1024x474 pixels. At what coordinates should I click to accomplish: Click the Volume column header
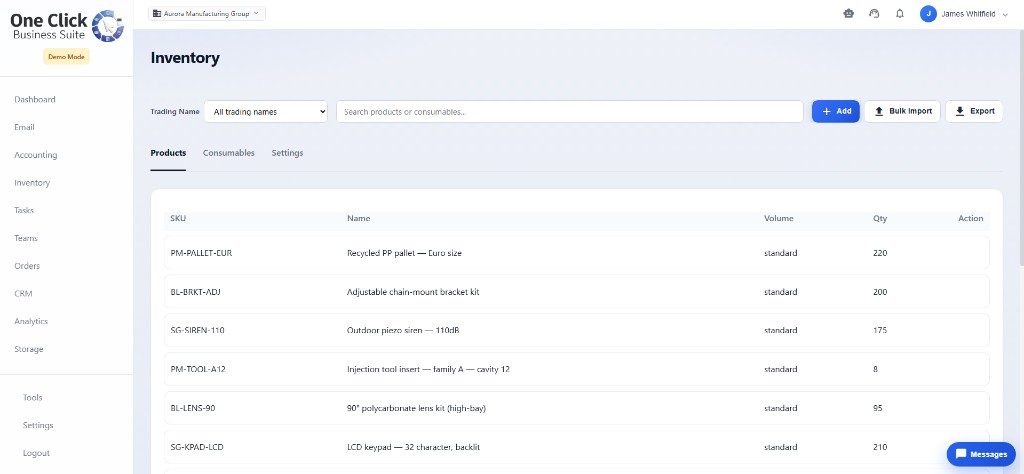coord(778,218)
